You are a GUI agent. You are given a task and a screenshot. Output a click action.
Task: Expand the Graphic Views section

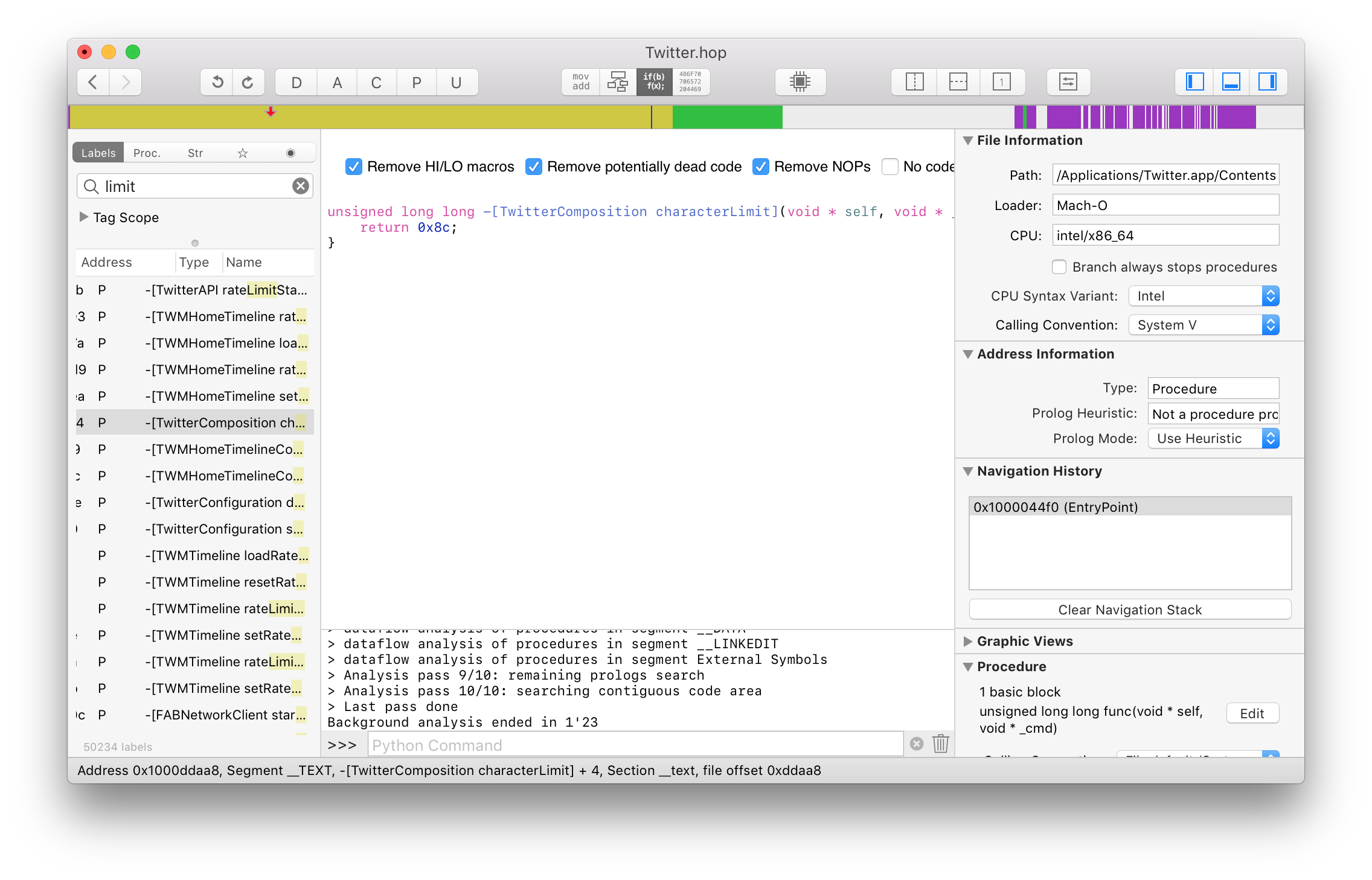tap(968, 641)
